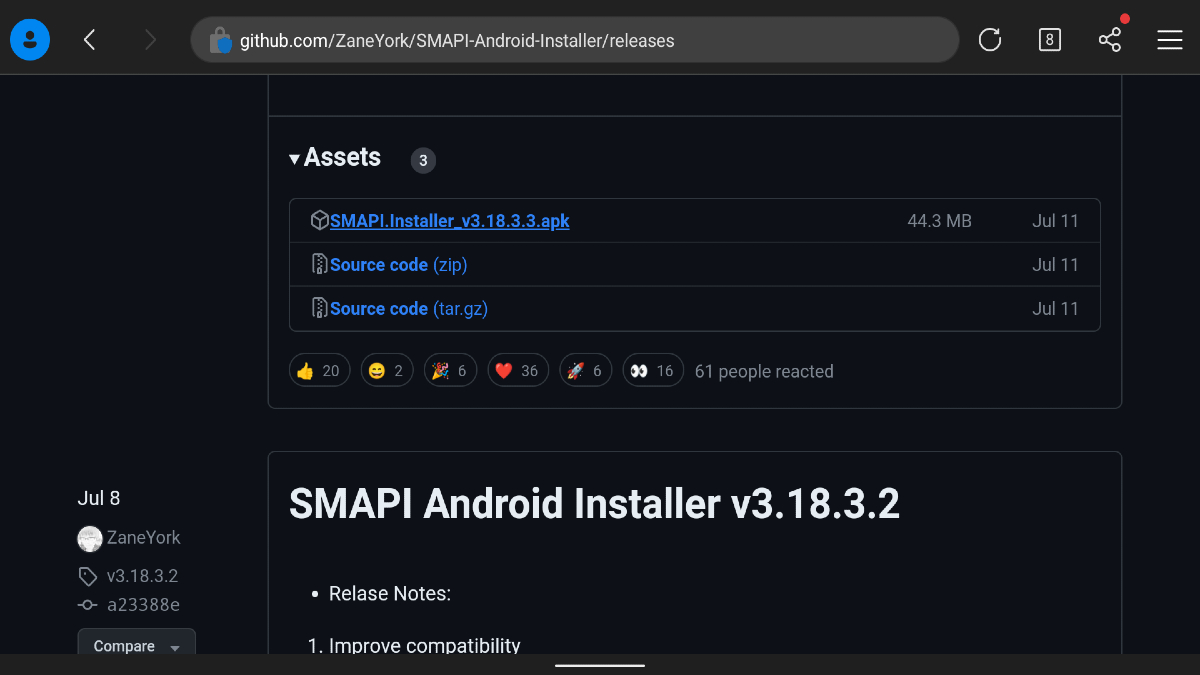
Task: Click the zip file icon for Source code
Action: point(321,264)
